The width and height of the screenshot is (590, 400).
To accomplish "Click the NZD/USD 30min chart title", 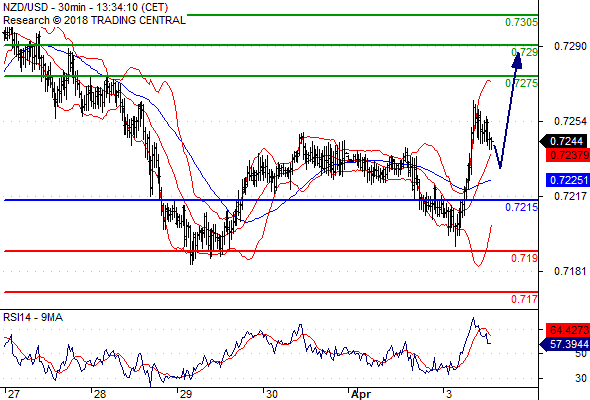I will [x=85, y=7].
